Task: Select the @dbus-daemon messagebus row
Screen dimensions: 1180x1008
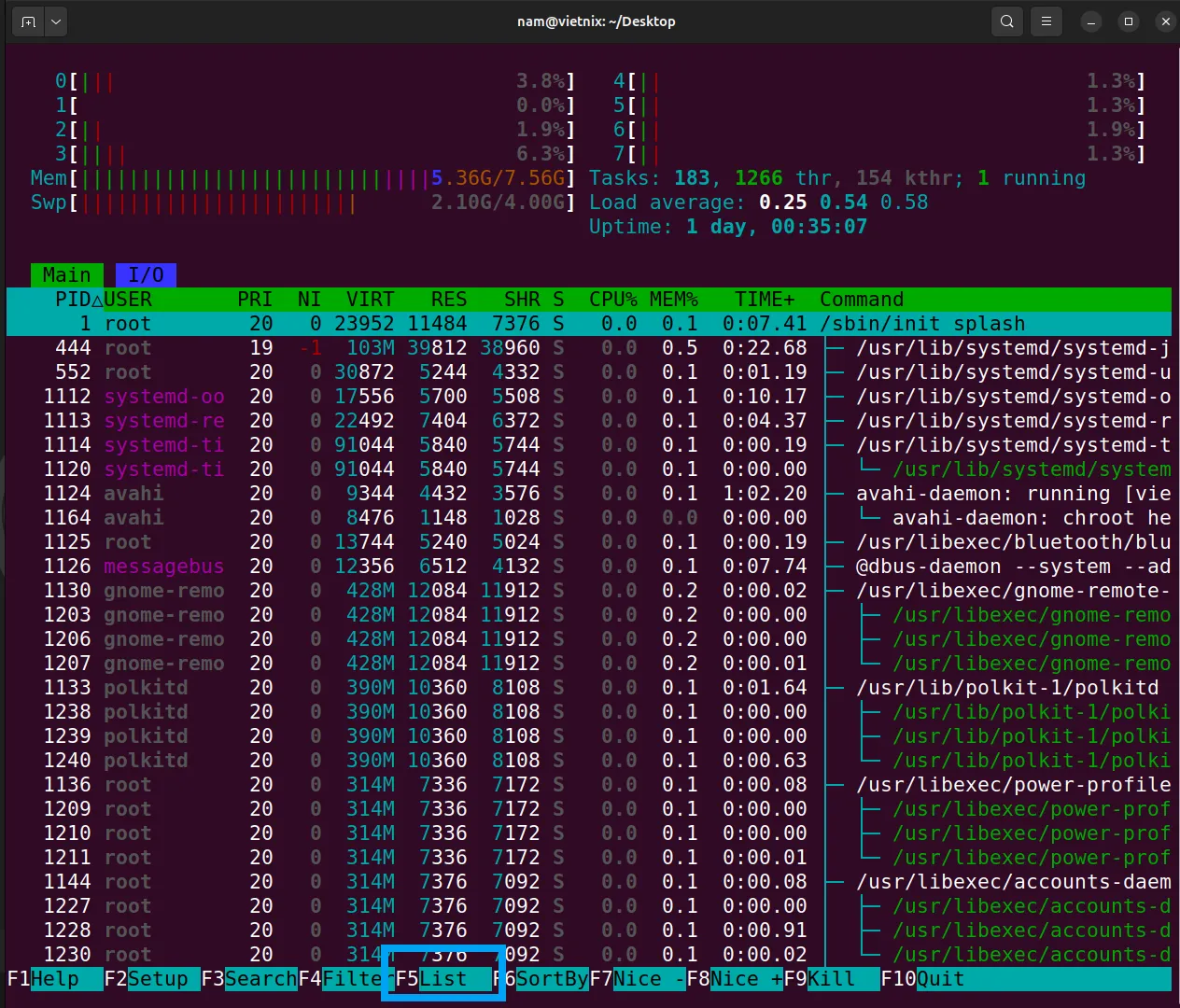Action: click(589, 567)
